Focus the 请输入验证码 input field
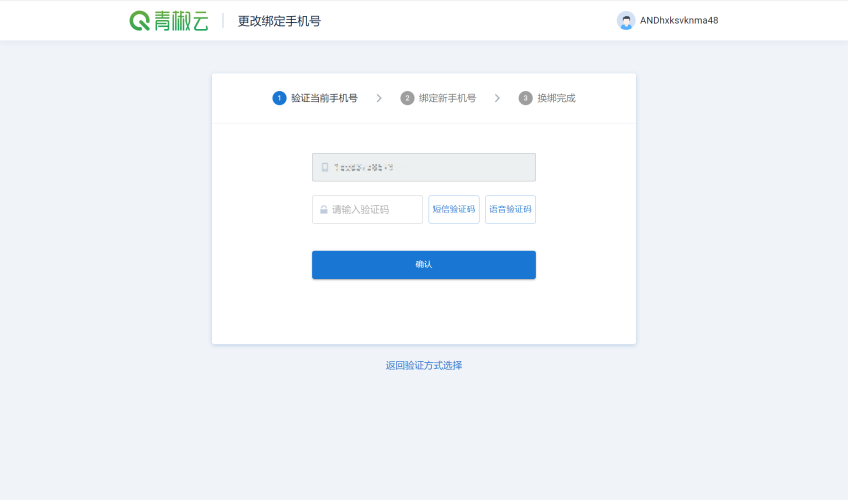The height and width of the screenshot is (500, 848). [x=367, y=209]
